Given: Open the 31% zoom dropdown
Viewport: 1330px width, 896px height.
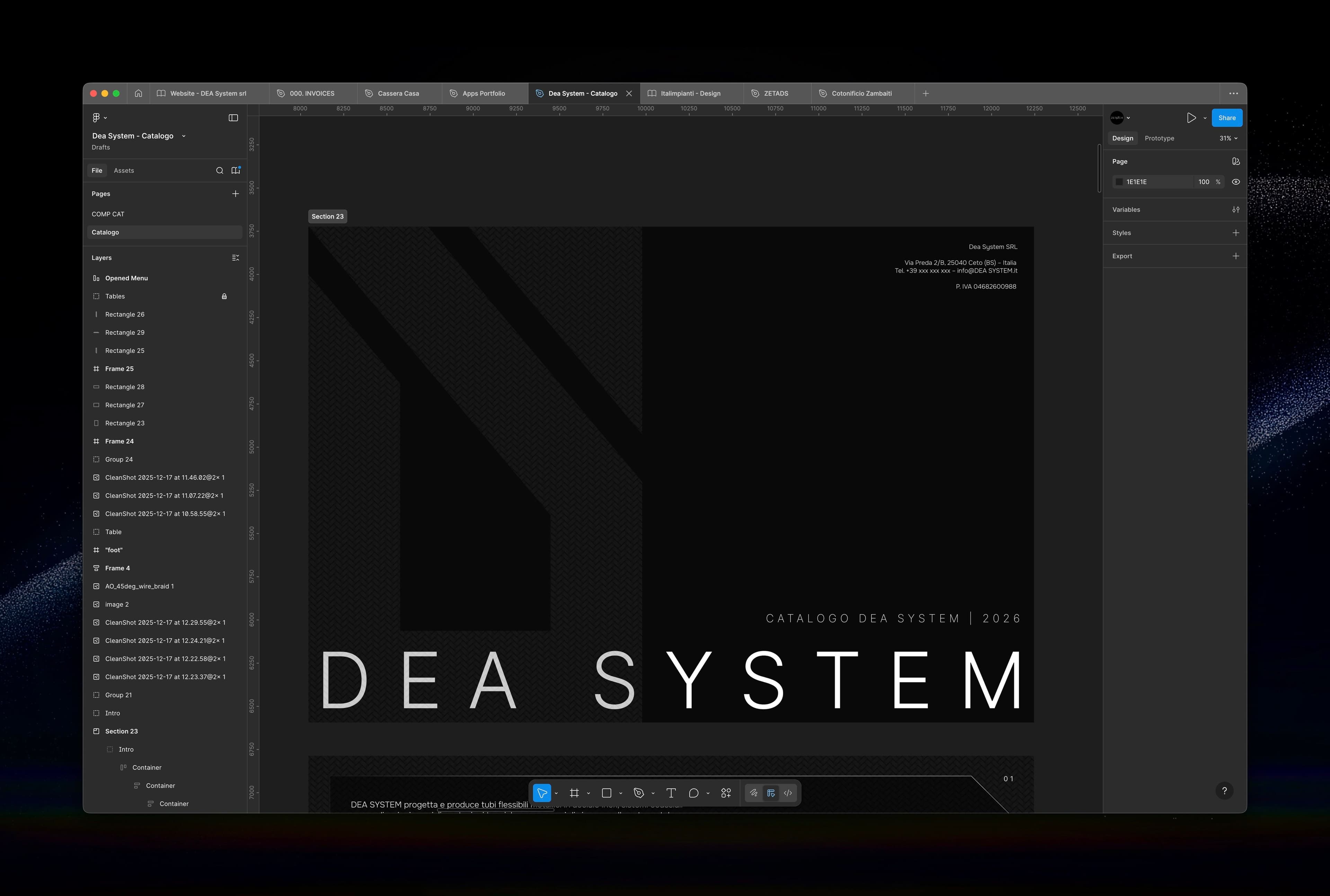Looking at the screenshot, I should [x=1226, y=138].
